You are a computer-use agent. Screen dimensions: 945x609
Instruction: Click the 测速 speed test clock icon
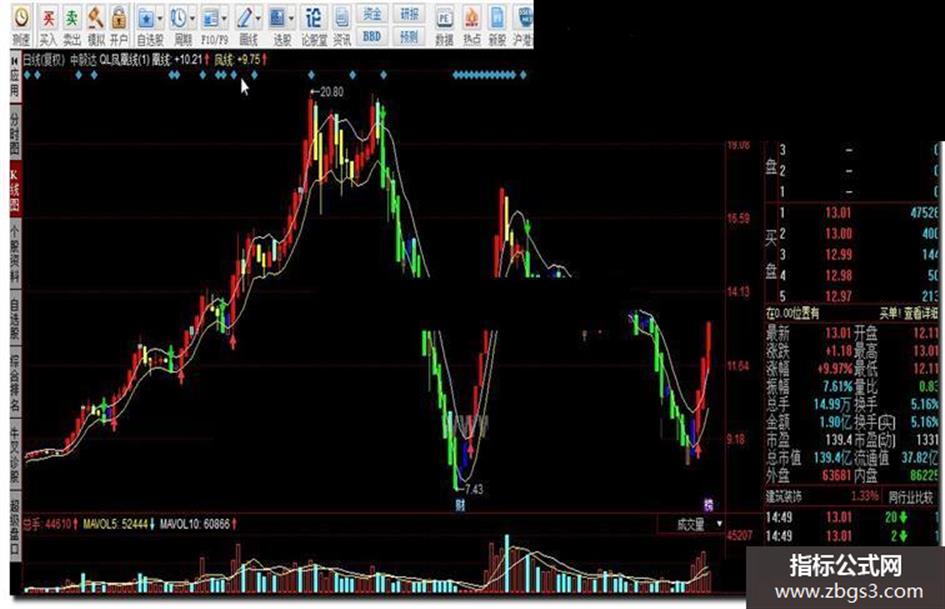[x=21, y=18]
